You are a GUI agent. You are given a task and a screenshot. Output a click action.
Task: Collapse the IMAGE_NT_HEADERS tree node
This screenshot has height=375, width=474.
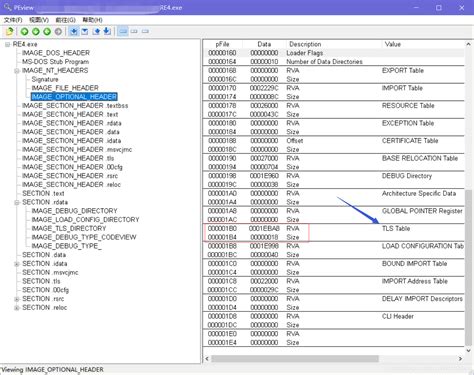(17, 71)
